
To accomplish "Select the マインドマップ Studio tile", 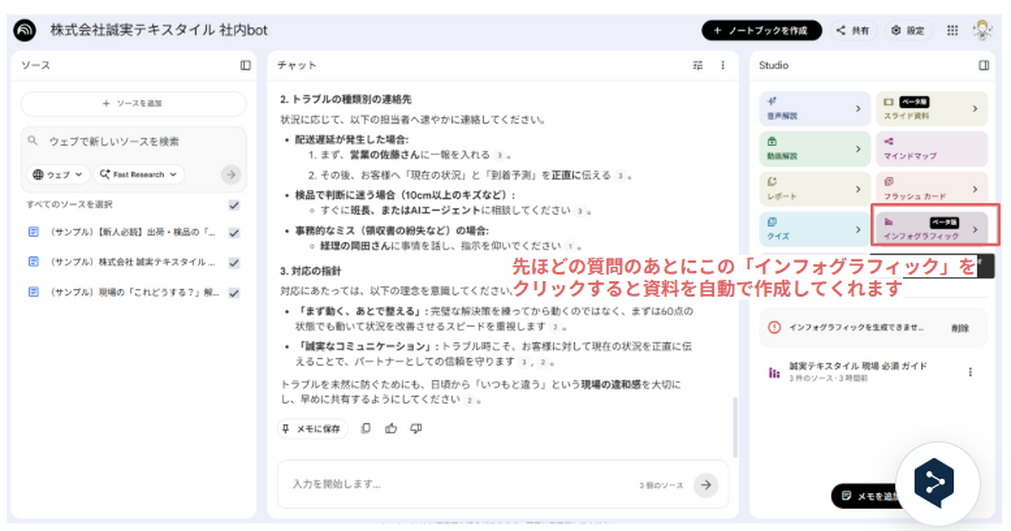I will pos(931,149).
